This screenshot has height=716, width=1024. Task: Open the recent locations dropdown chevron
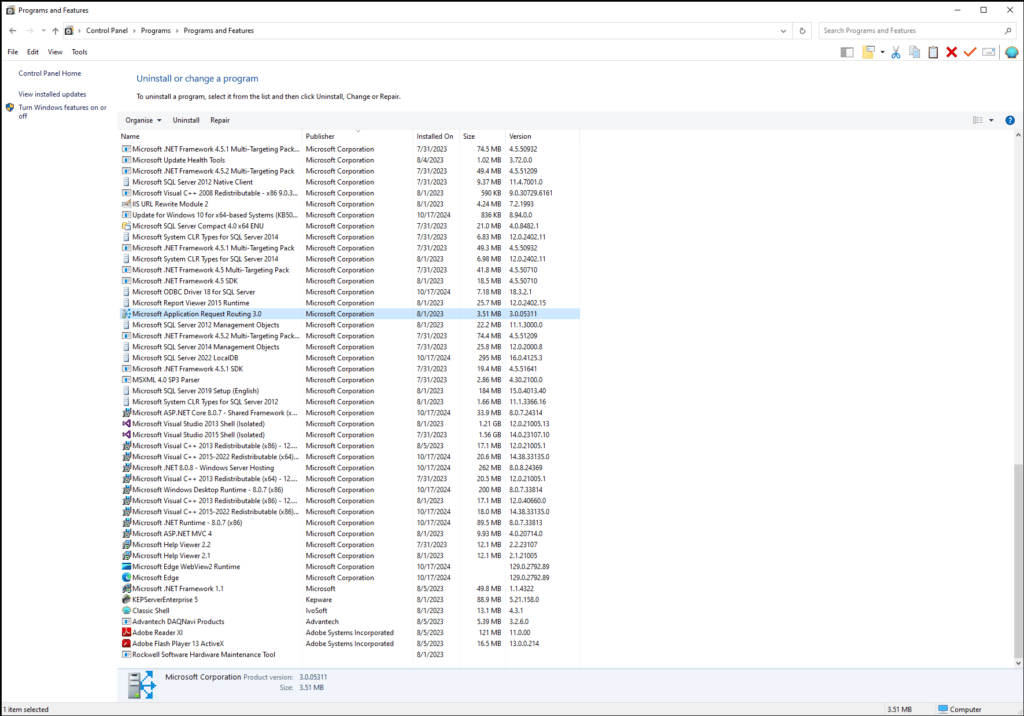tap(43, 31)
